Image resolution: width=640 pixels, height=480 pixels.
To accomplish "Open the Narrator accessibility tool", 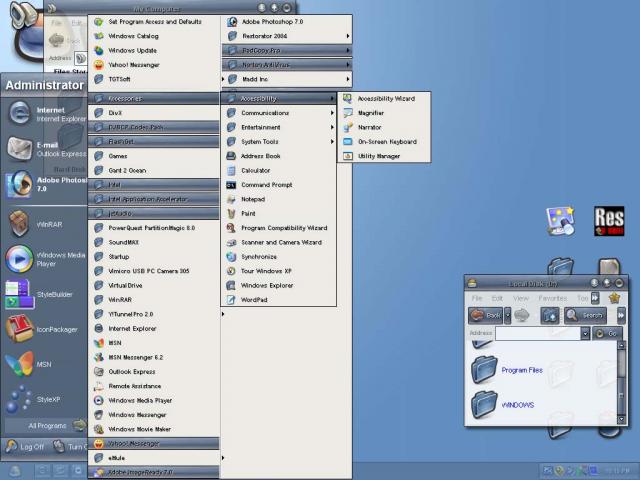I will click(x=384, y=127).
